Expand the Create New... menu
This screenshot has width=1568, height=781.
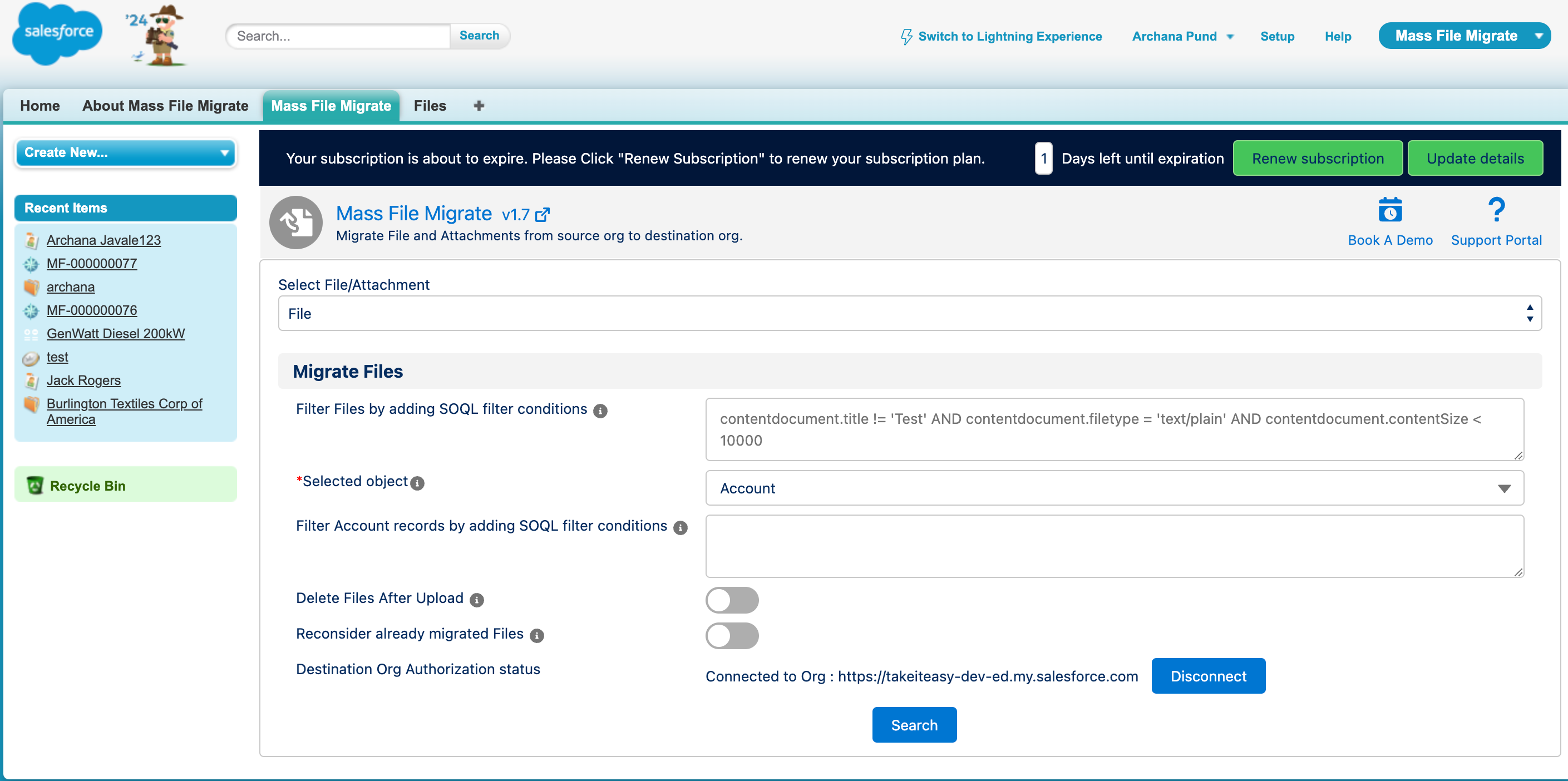click(125, 153)
